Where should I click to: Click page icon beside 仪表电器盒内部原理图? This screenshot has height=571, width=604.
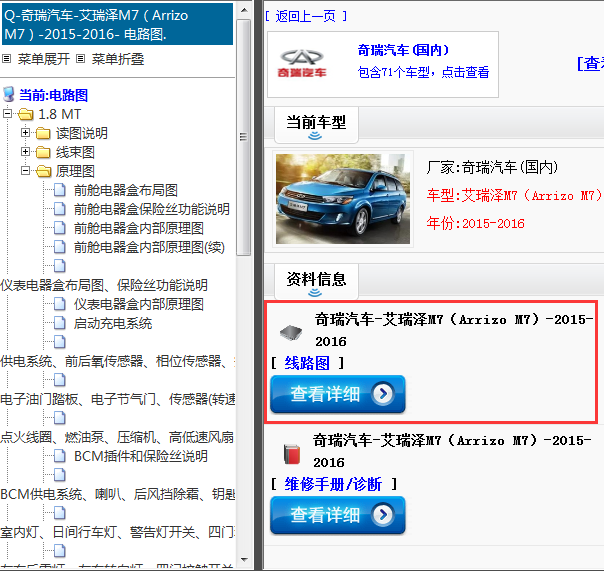pyautogui.click(x=59, y=304)
